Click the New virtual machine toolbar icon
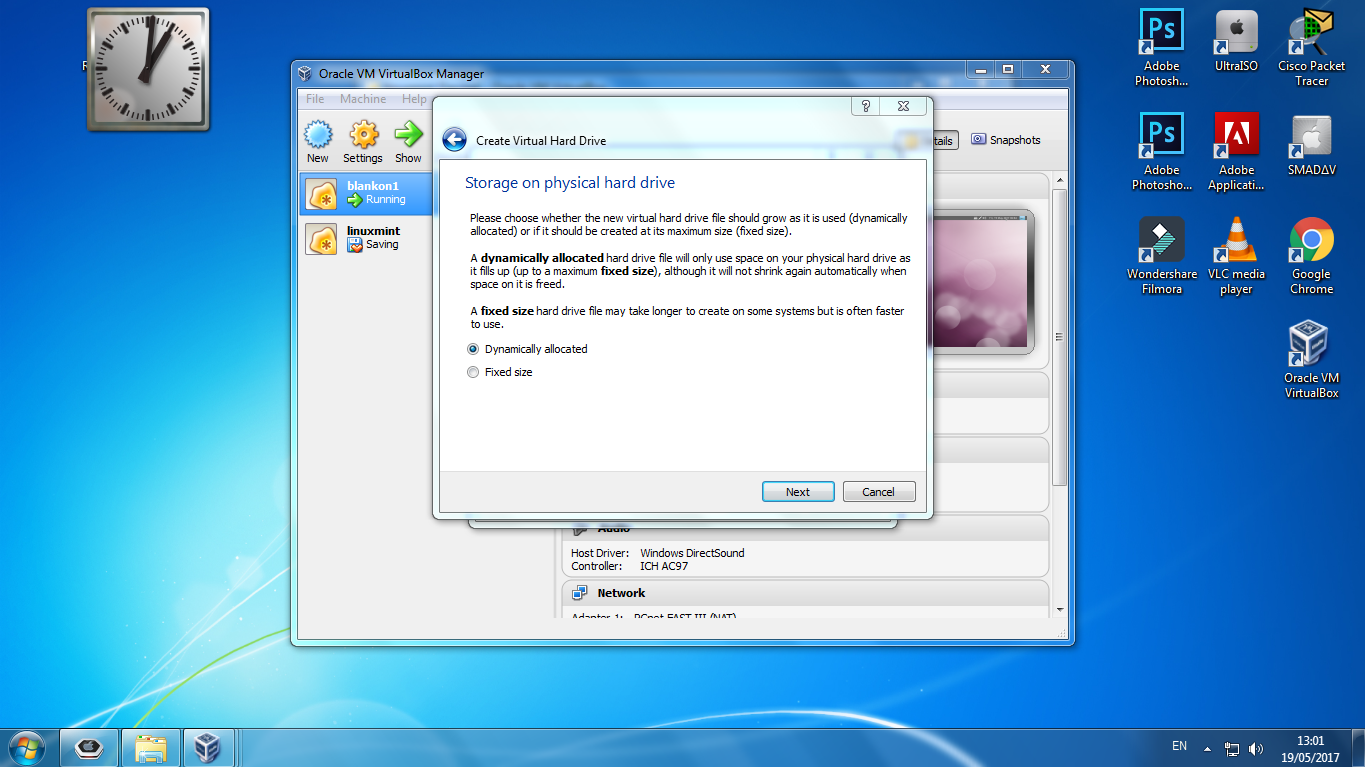The width and height of the screenshot is (1365, 767). coord(318,142)
